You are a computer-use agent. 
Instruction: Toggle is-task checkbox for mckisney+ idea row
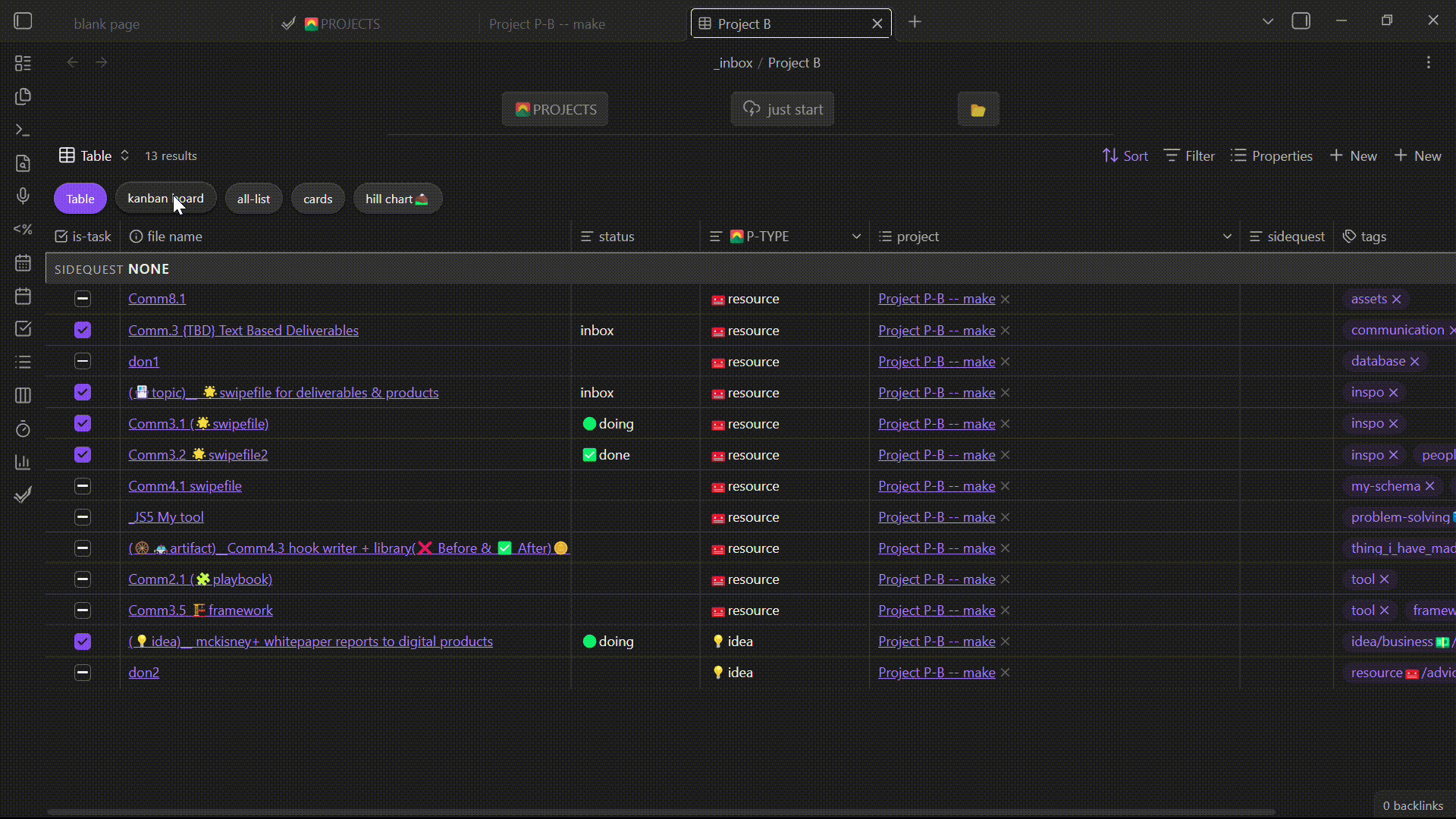click(x=83, y=642)
